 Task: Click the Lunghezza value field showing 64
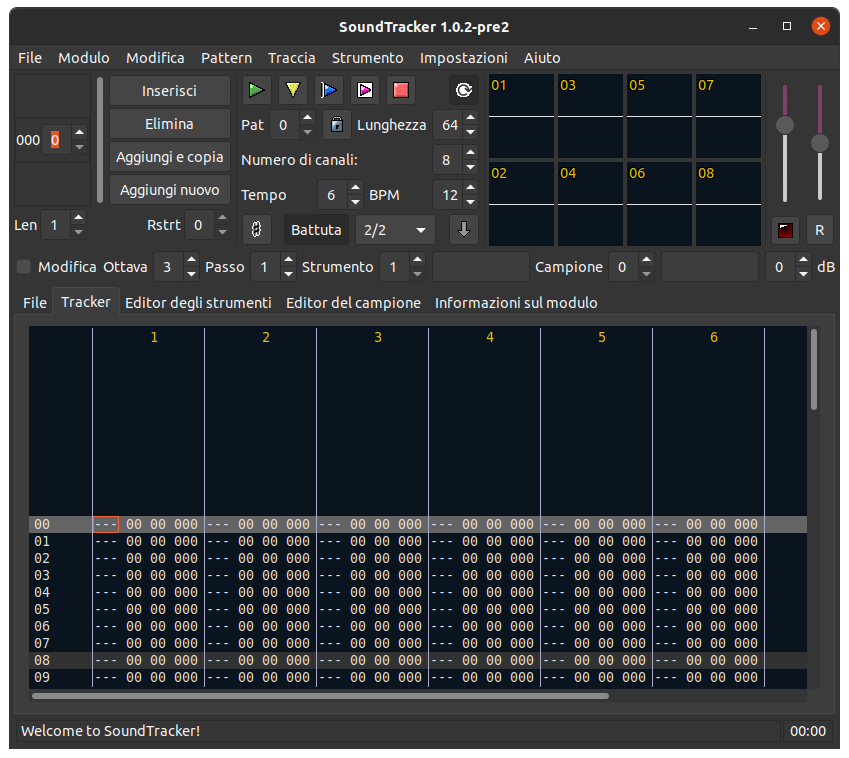click(x=448, y=125)
